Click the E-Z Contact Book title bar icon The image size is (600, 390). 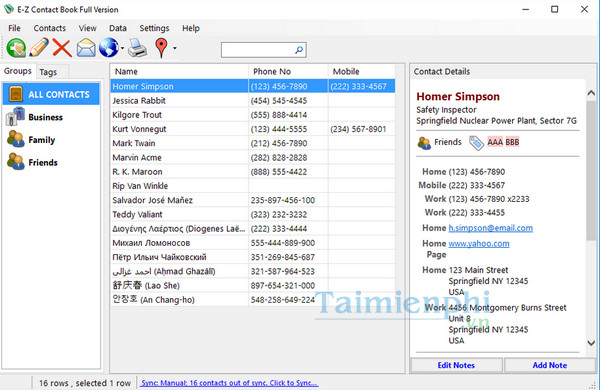click(x=8, y=9)
